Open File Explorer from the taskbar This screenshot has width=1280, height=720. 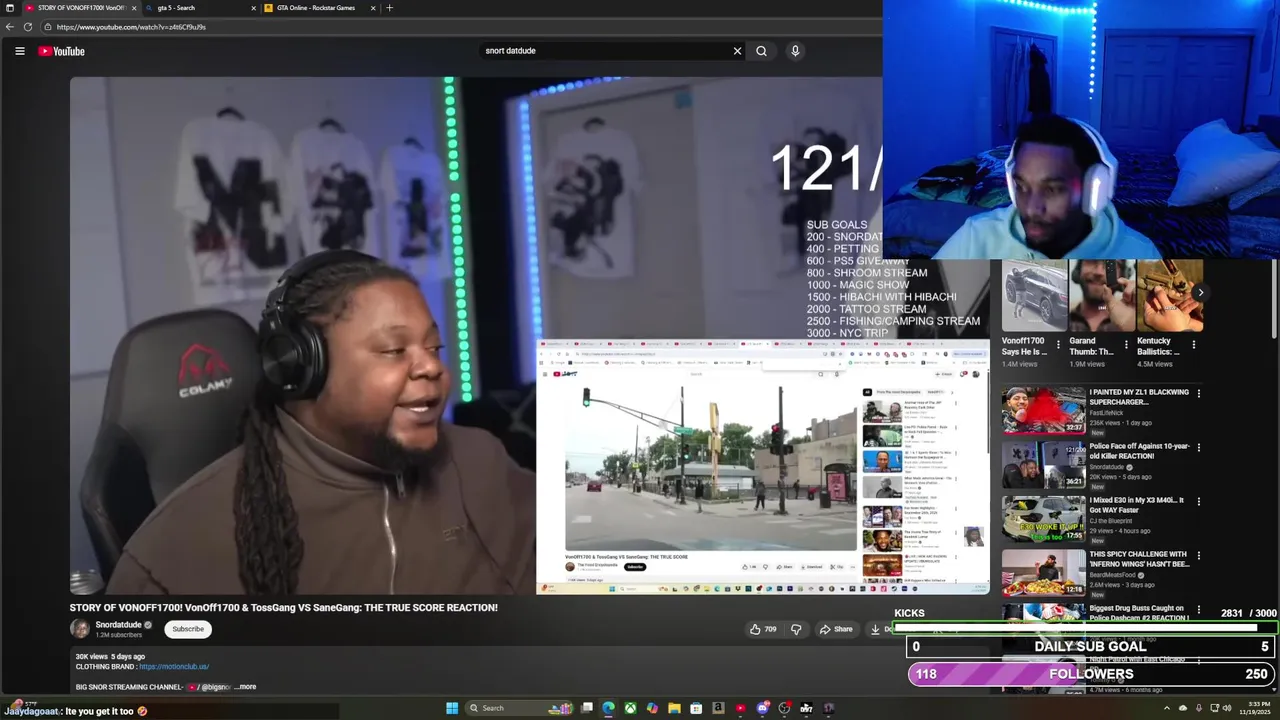pyautogui.click(x=675, y=708)
